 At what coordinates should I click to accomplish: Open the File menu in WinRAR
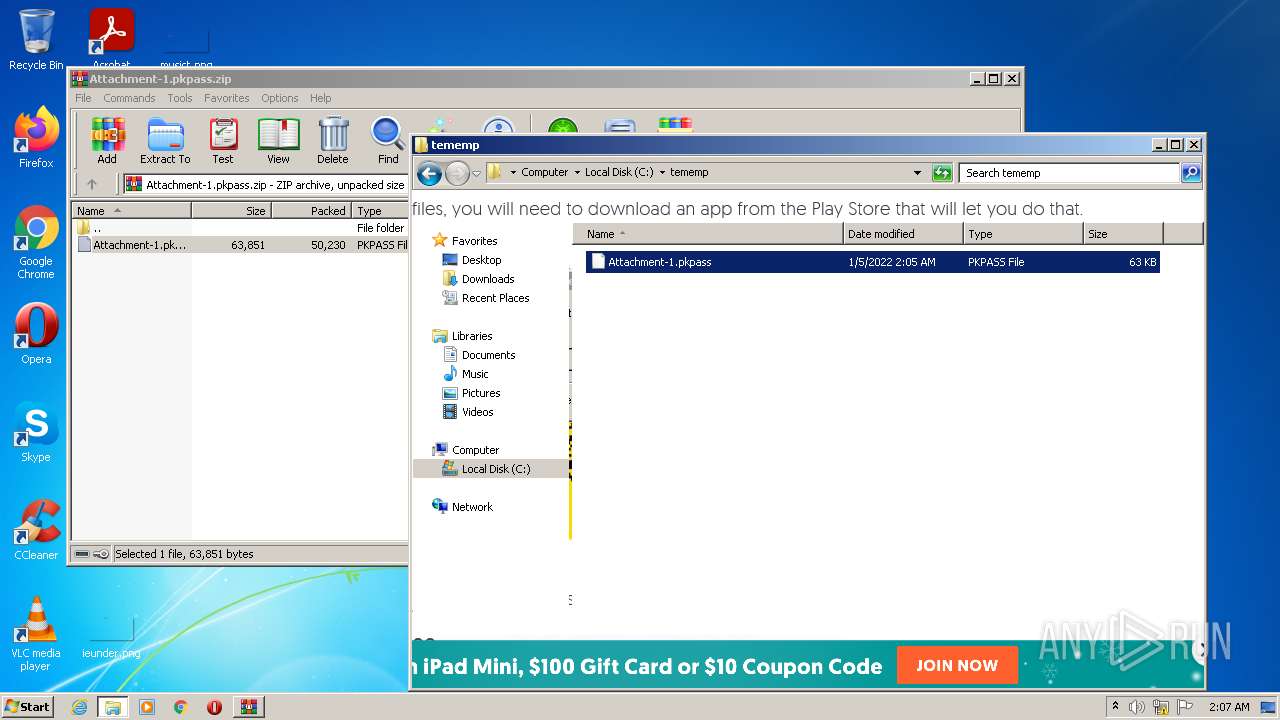pos(83,98)
